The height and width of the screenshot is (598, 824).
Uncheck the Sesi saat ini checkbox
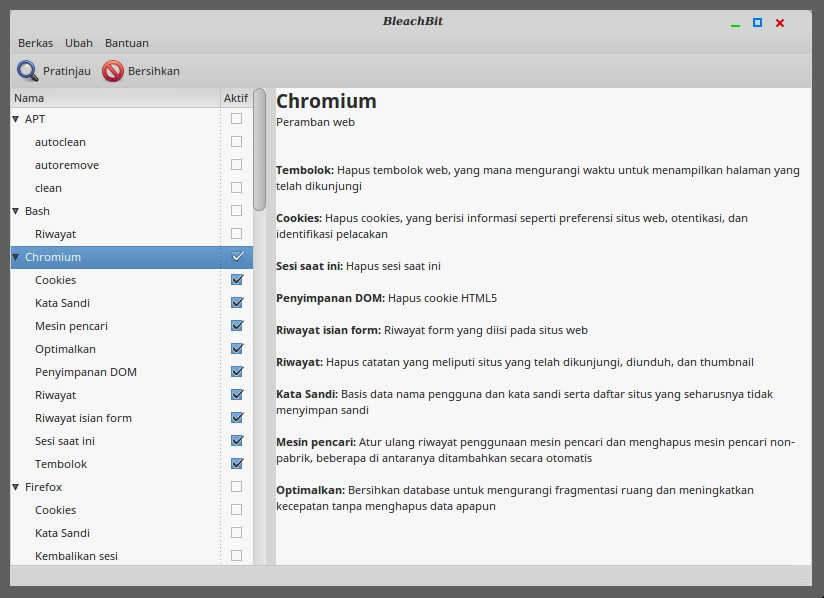238,440
